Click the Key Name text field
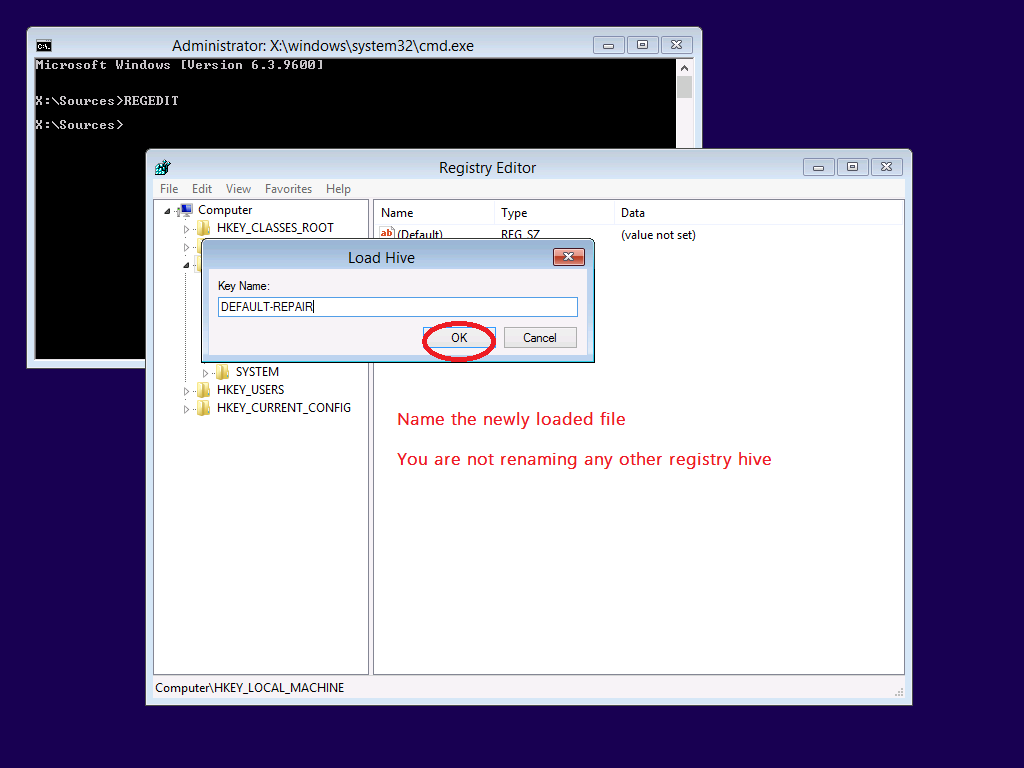 [397, 307]
